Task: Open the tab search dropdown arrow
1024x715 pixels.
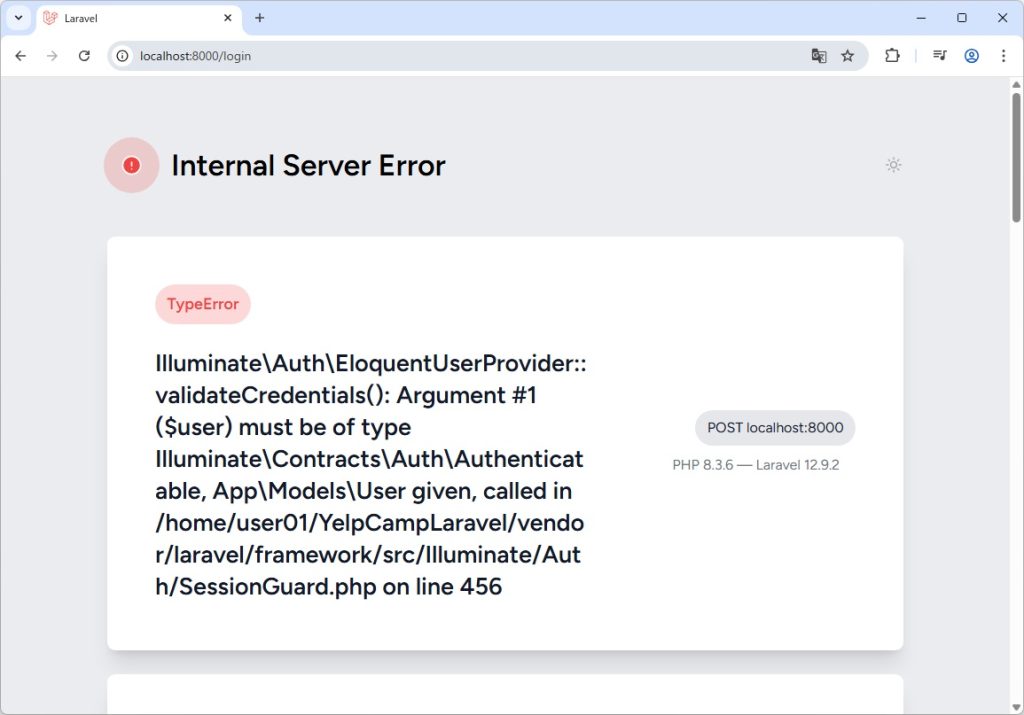Action: 18,18
